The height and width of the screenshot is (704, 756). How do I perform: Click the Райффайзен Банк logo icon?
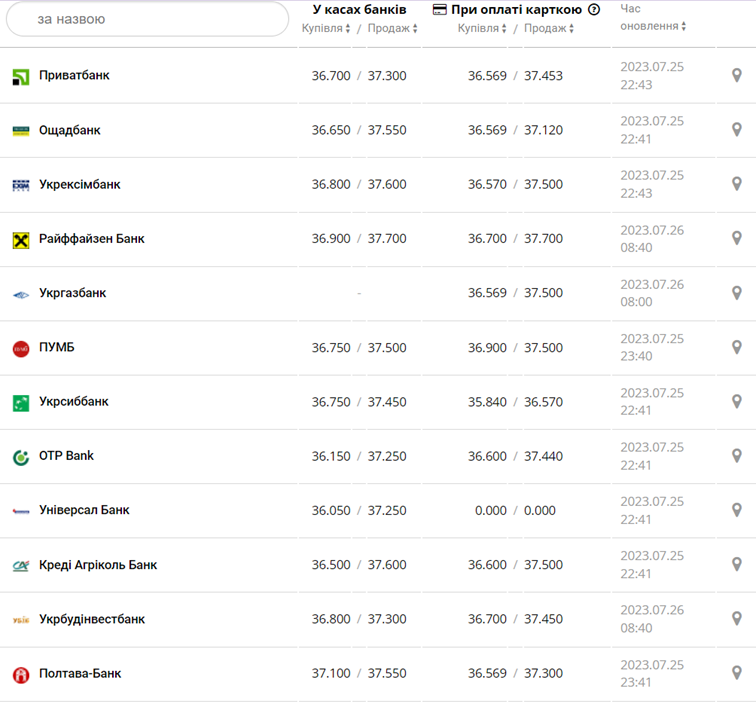point(21,239)
